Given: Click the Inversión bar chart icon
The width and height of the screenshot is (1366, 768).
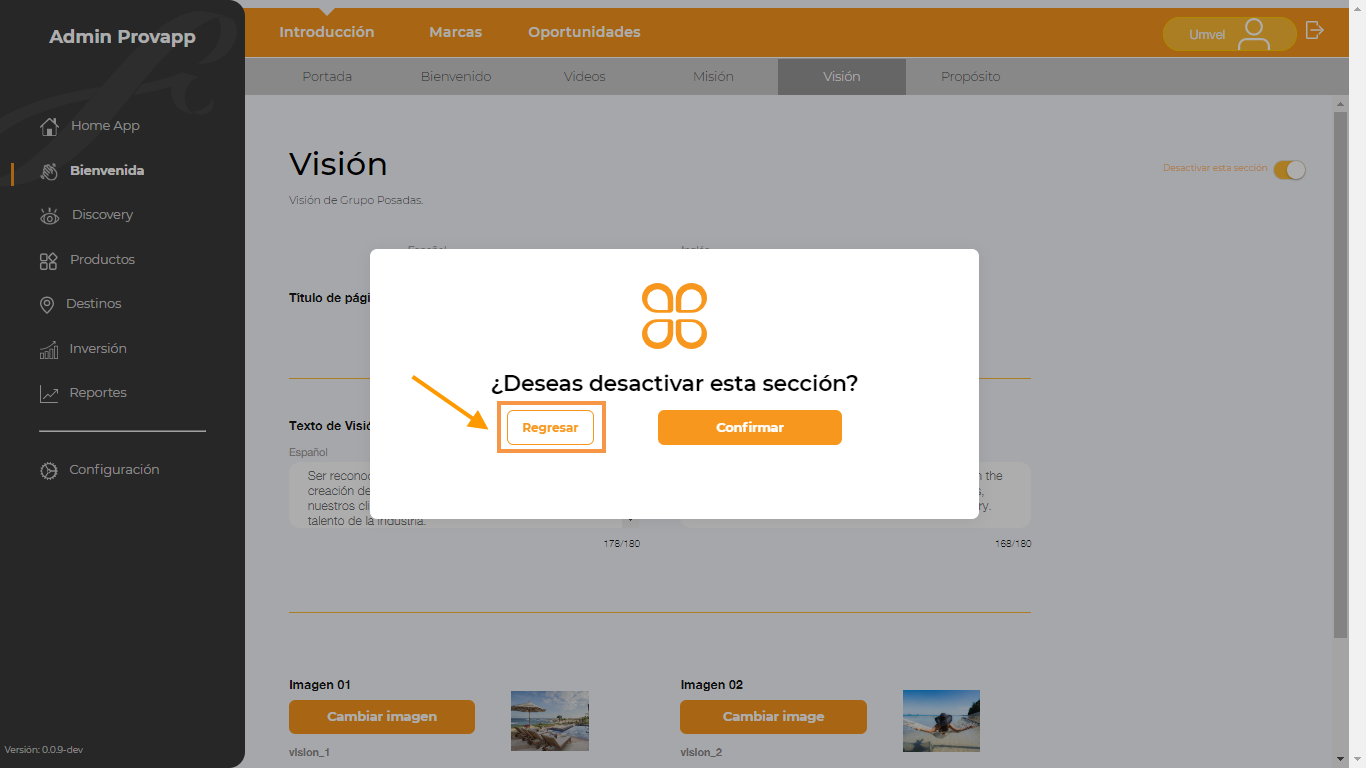Looking at the screenshot, I should tap(49, 349).
